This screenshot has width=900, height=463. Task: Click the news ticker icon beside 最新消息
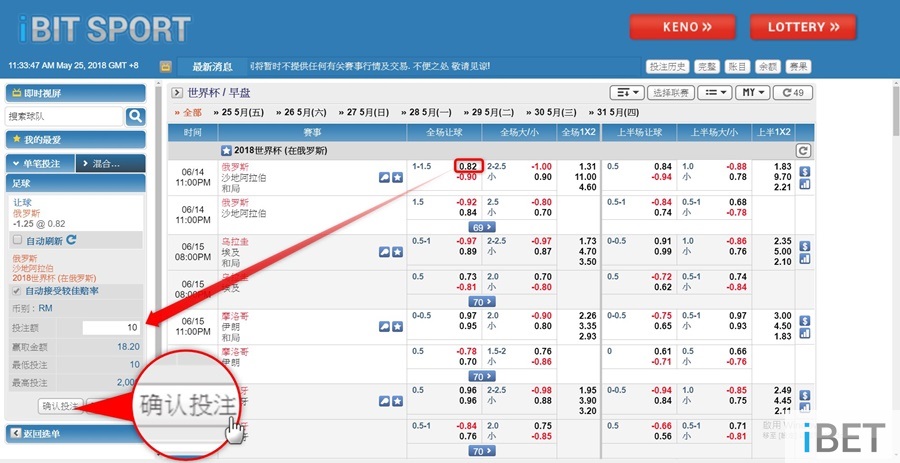click(165, 67)
